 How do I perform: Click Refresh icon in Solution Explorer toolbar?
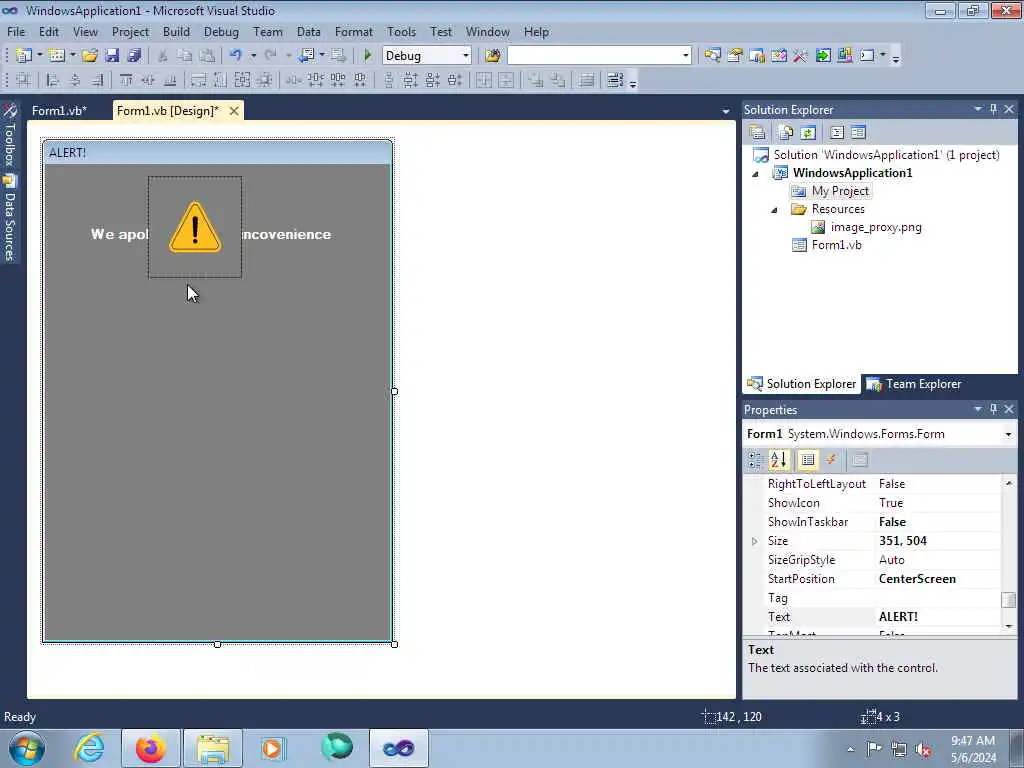(x=808, y=133)
